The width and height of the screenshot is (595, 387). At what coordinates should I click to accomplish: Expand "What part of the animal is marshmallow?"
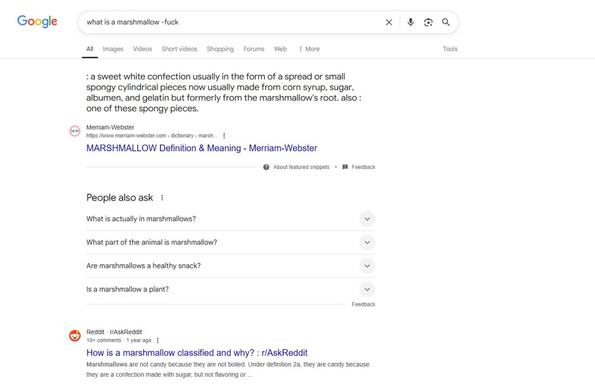click(x=231, y=242)
